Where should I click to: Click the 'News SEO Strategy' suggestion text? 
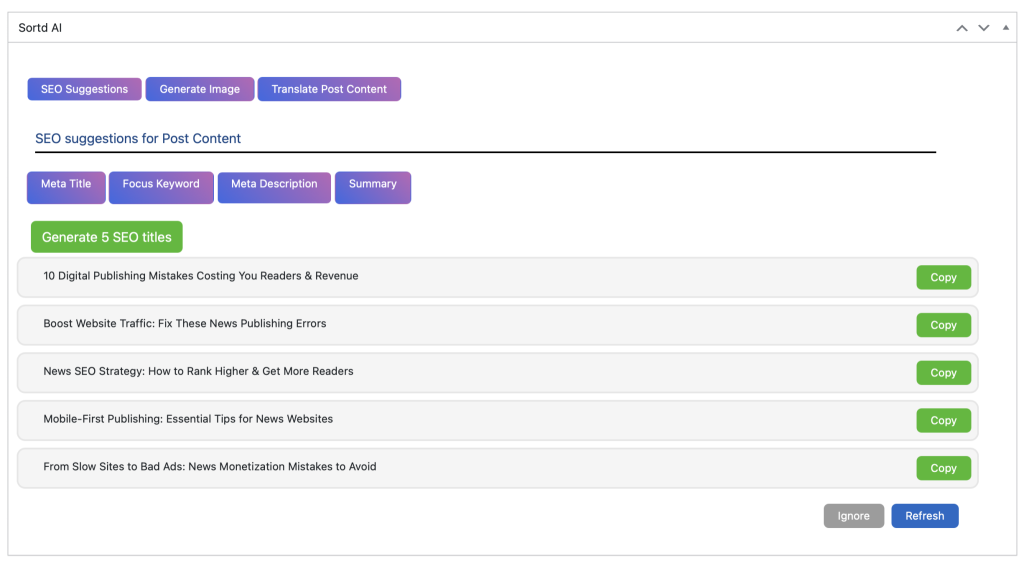[198, 371]
